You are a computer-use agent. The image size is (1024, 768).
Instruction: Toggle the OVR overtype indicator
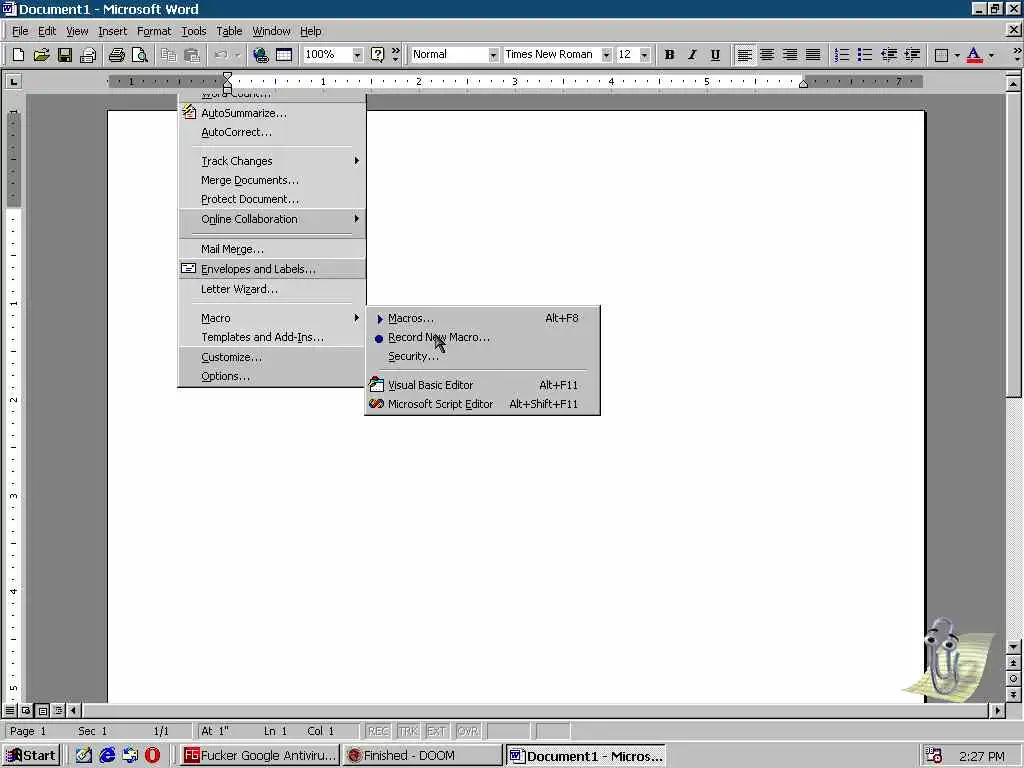(468, 731)
